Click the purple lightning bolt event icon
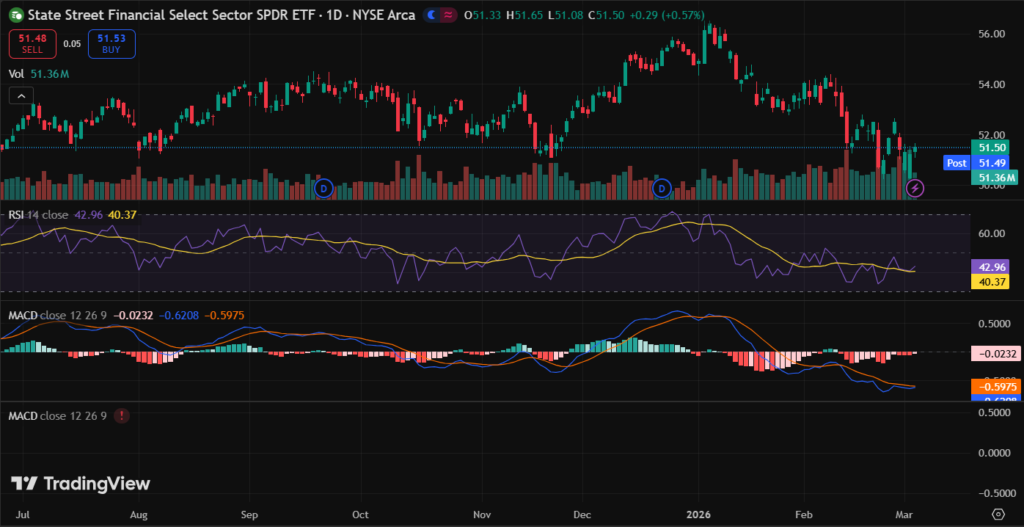Screen dimensions: 1024x527 [914, 187]
